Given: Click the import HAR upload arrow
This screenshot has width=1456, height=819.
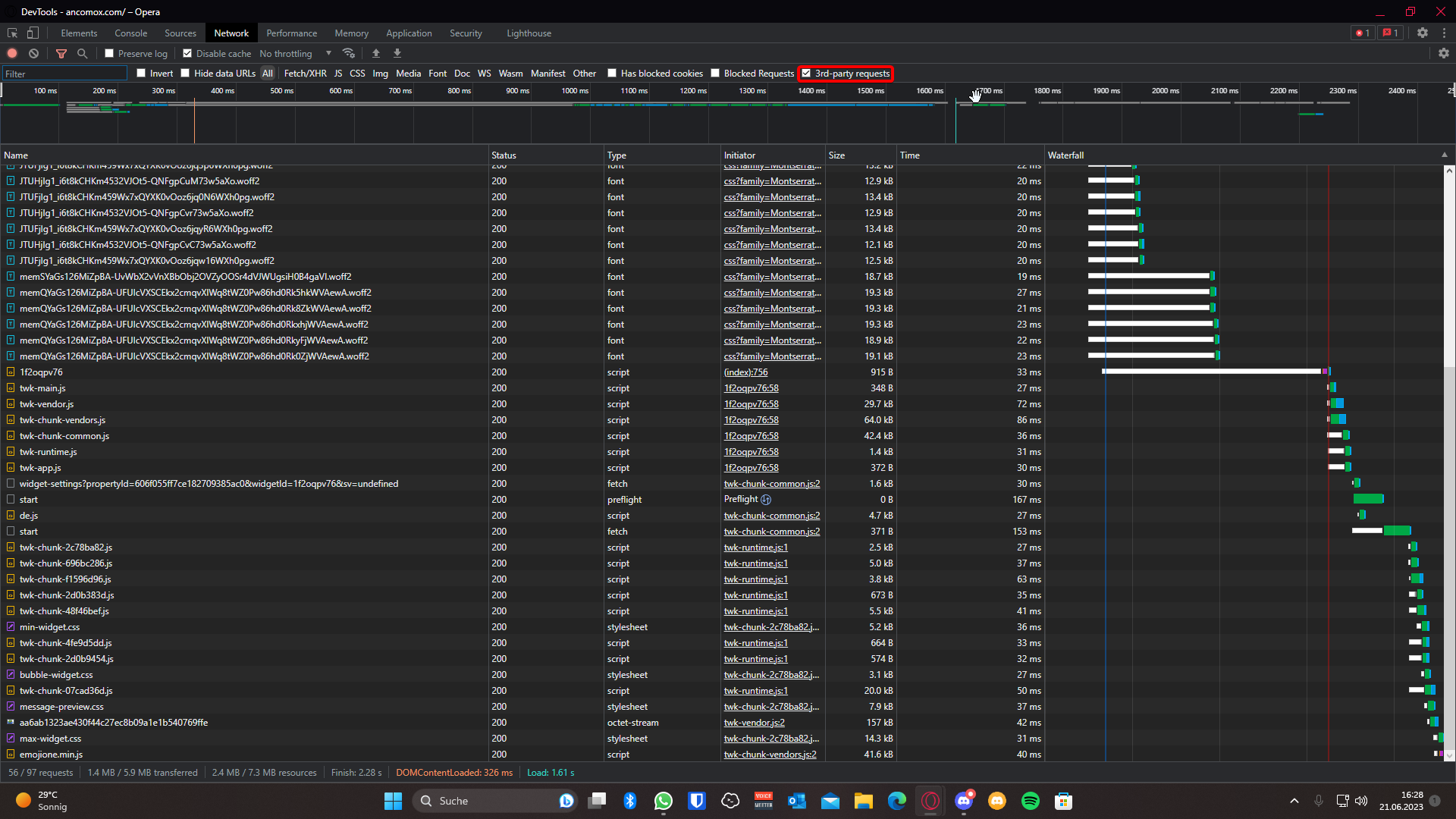Looking at the screenshot, I should tap(376, 53).
